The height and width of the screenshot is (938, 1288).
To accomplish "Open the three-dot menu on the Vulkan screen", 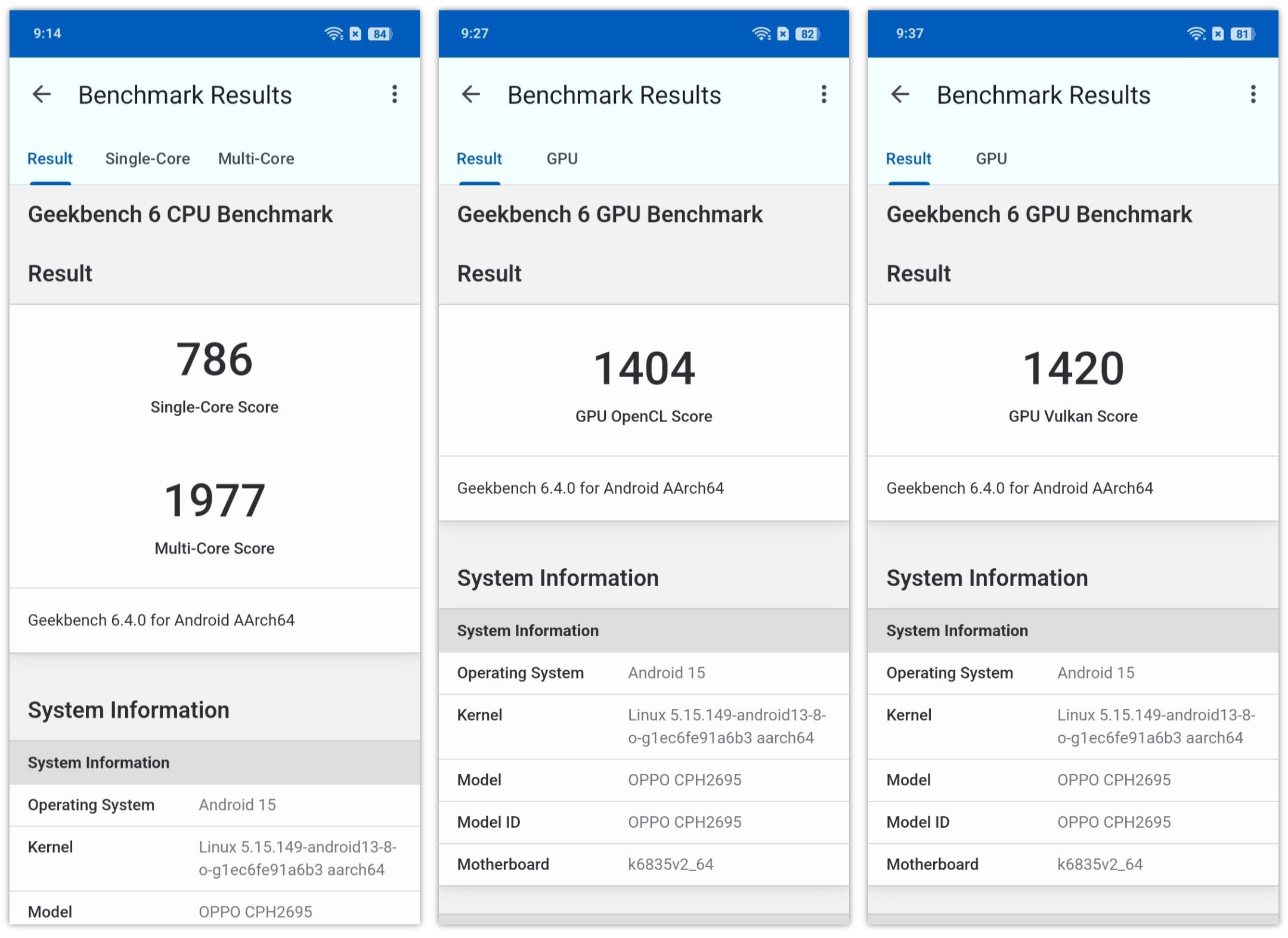I will pyautogui.click(x=1253, y=94).
